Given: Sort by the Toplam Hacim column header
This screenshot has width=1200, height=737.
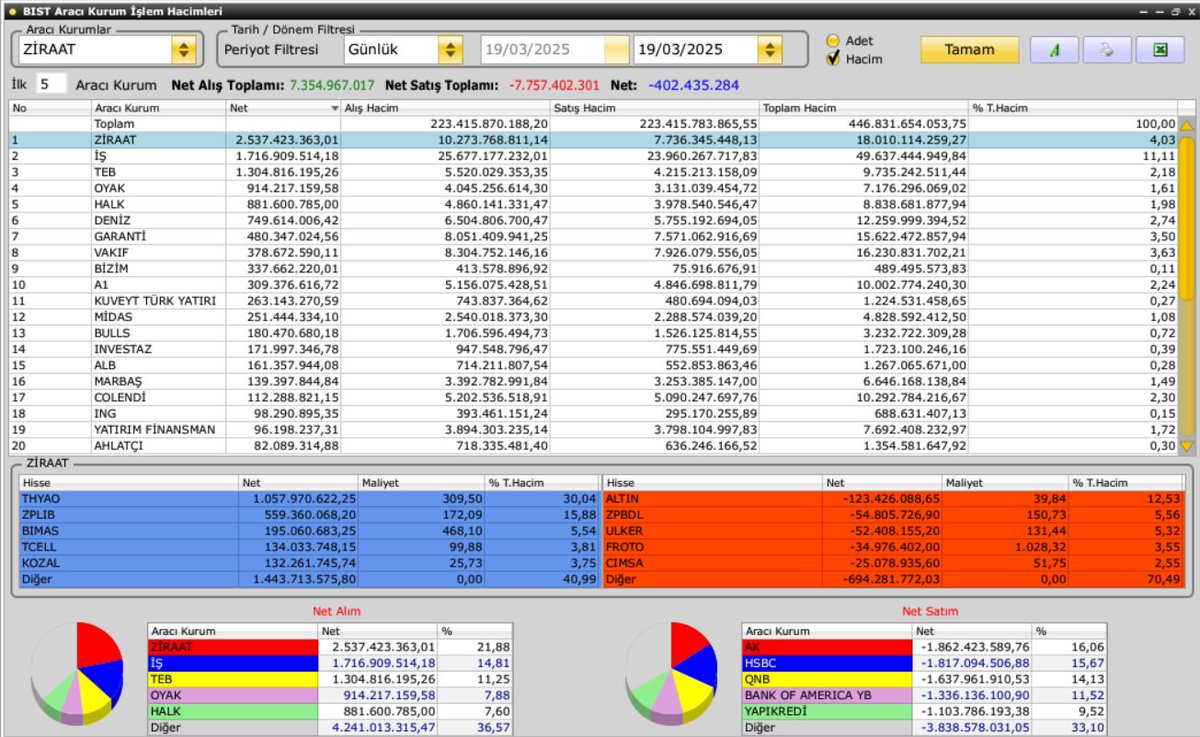Looking at the screenshot, I should click(863, 107).
